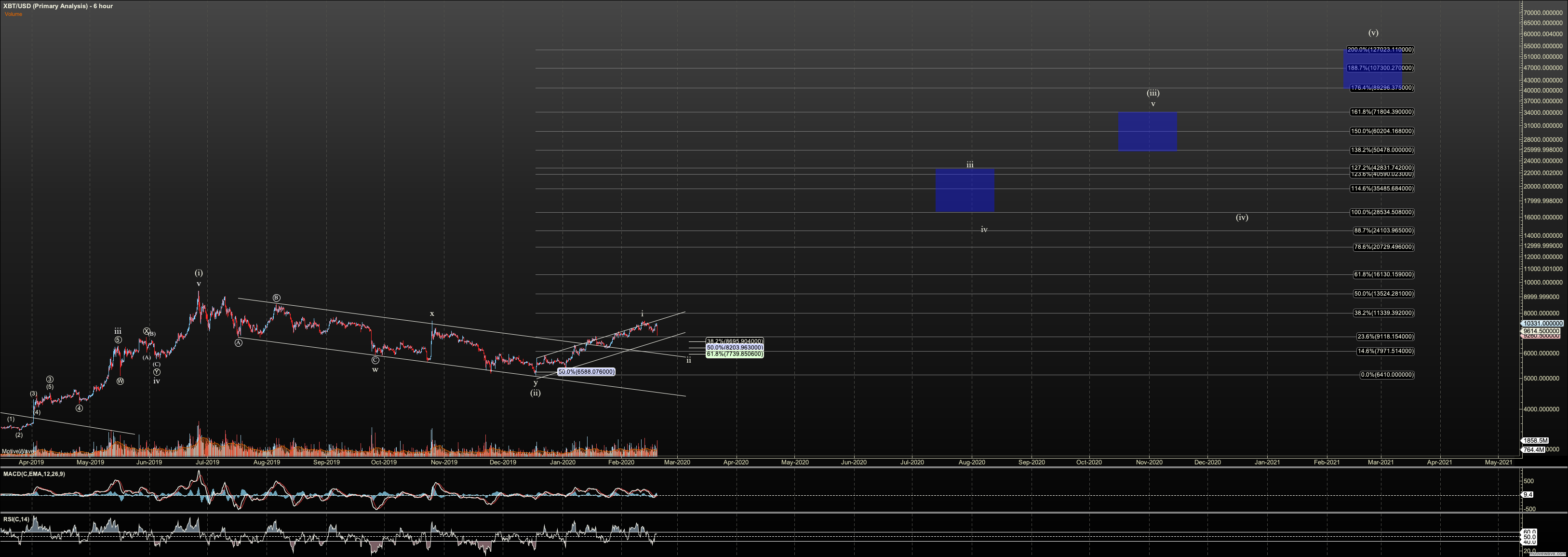Select the circled B wave label
The image size is (1568, 557).
coord(276,299)
